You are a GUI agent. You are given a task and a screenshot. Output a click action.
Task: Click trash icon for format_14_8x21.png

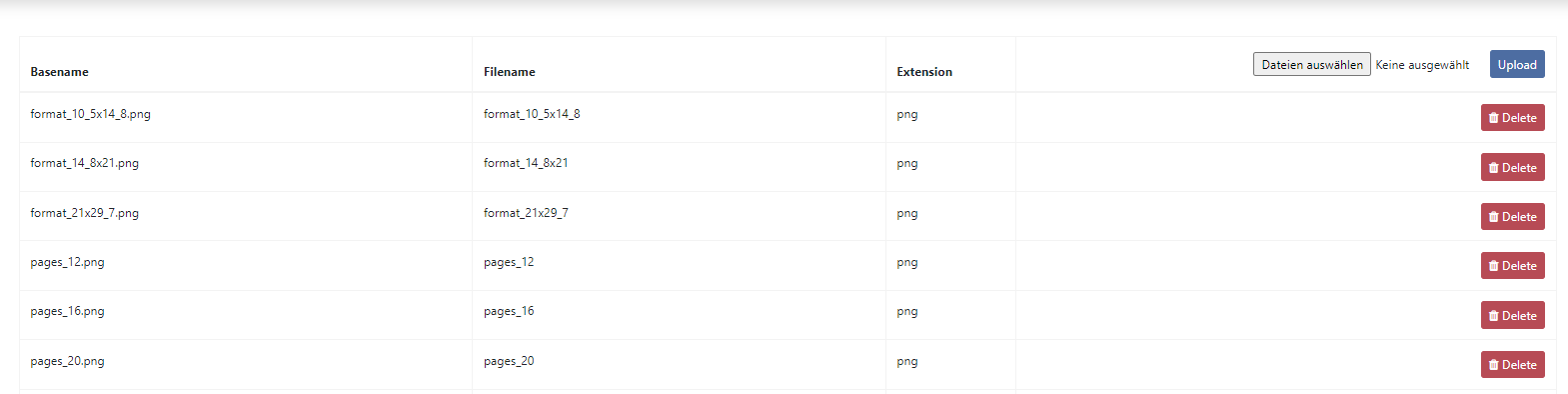click(x=1493, y=168)
